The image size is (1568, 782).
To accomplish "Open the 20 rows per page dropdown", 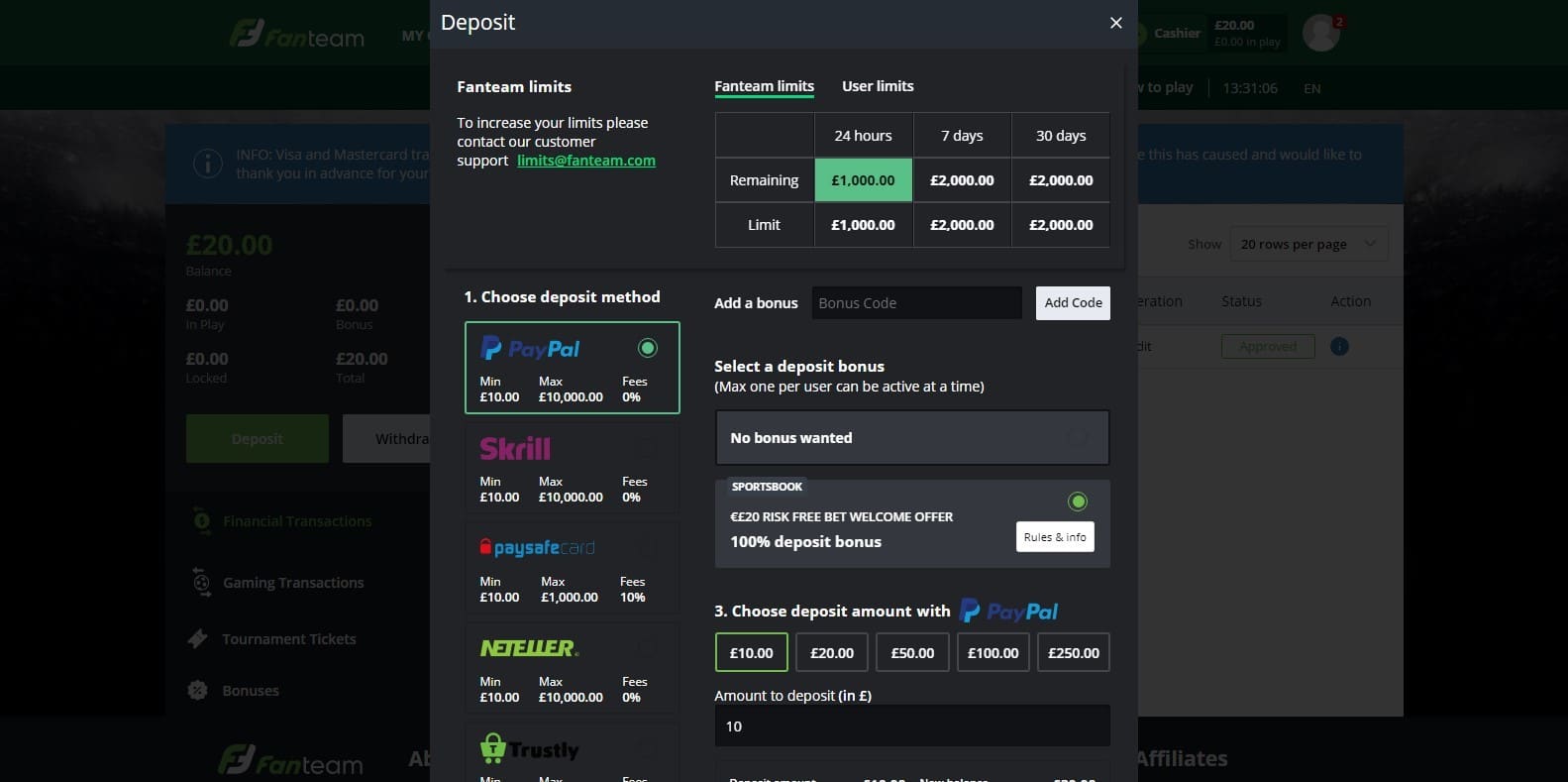I will pyautogui.click(x=1307, y=244).
